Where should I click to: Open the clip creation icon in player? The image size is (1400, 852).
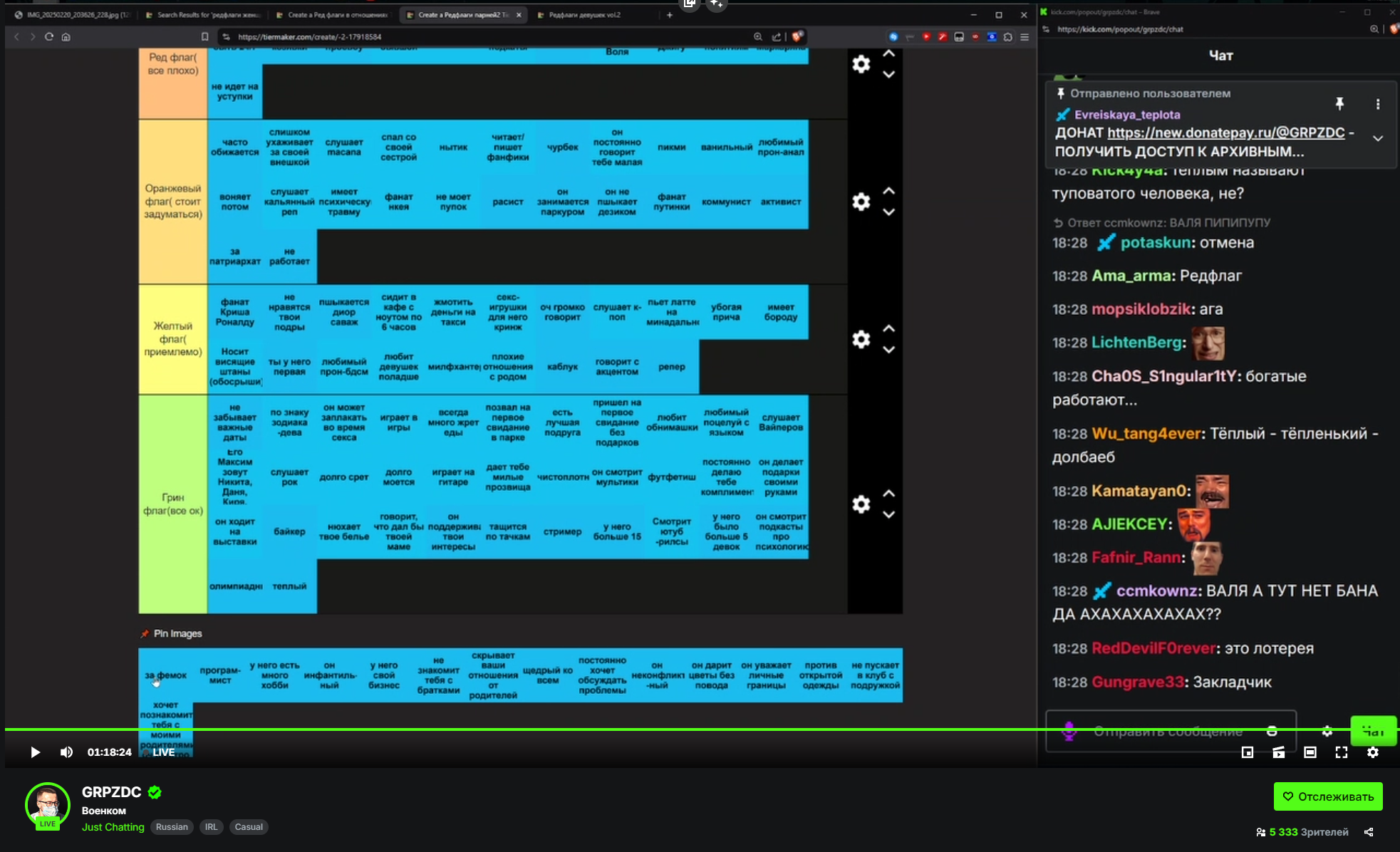point(1278,752)
